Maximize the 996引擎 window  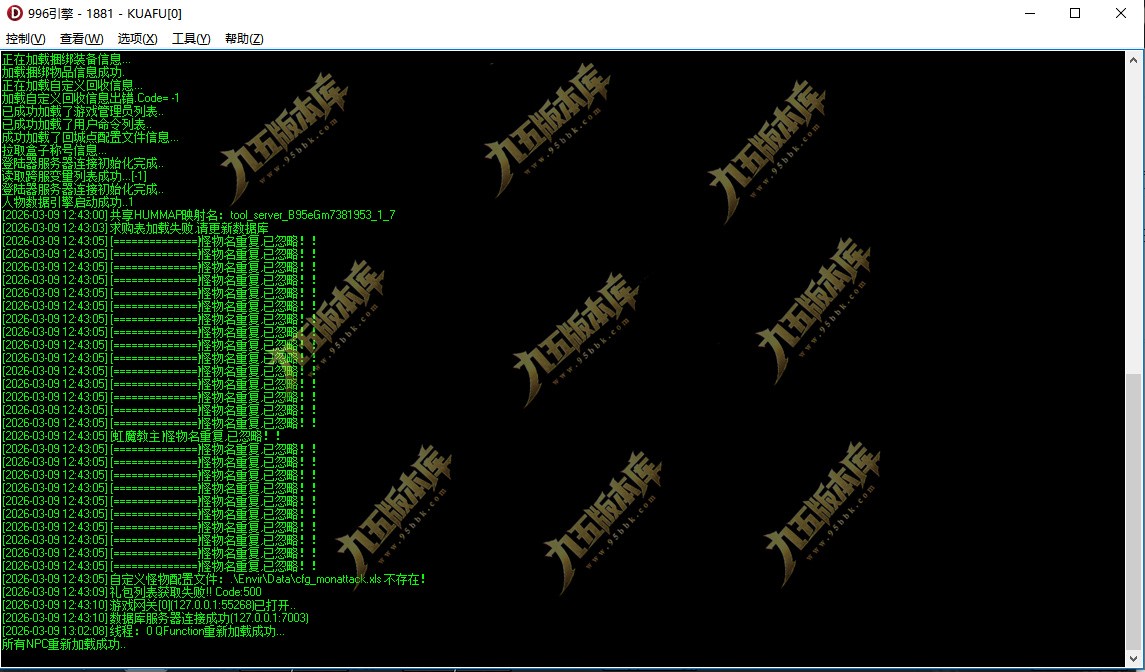(1075, 13)
